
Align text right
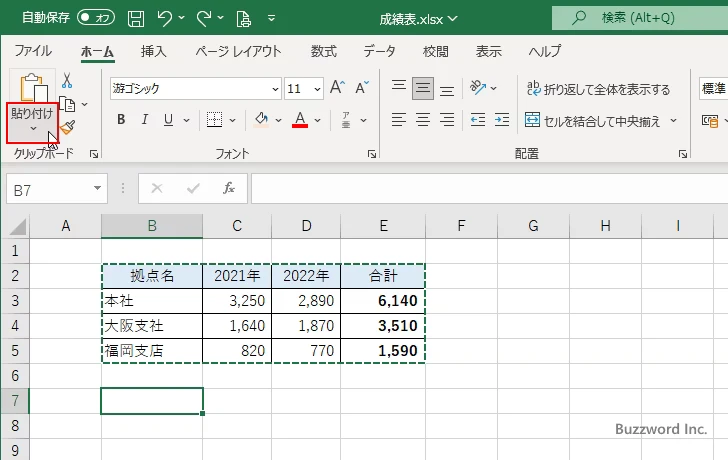(x=447, y=120)
